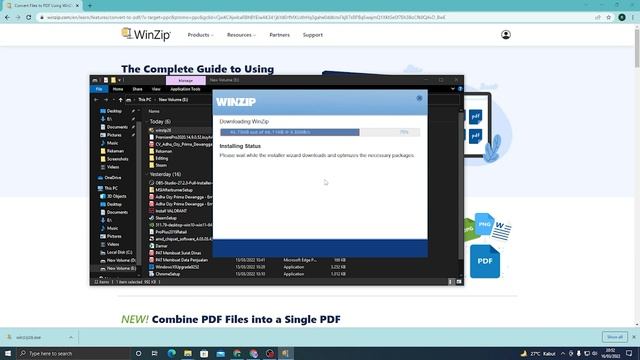Open the Support page link
The height and width of the screenshot is (360, 640).
click(313, 35)
